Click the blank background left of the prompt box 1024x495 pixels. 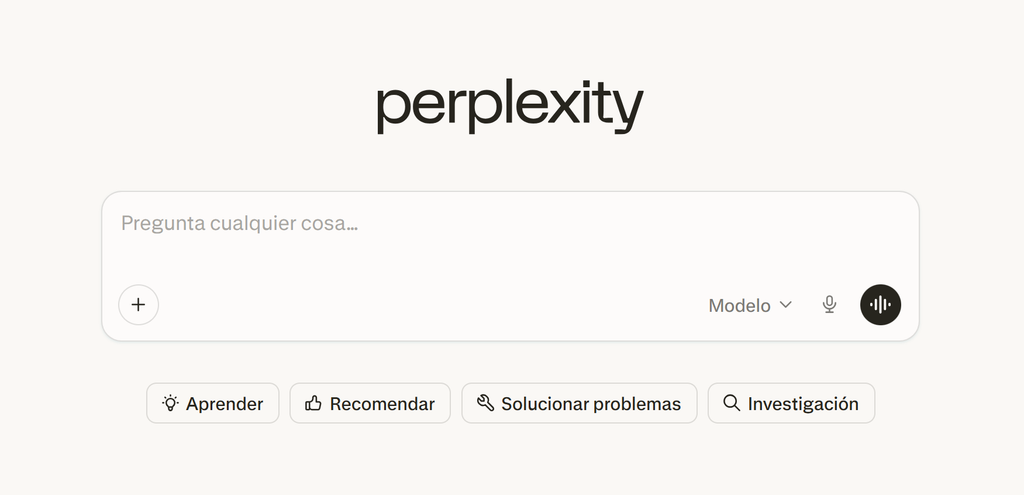click(x=50, y=265)
